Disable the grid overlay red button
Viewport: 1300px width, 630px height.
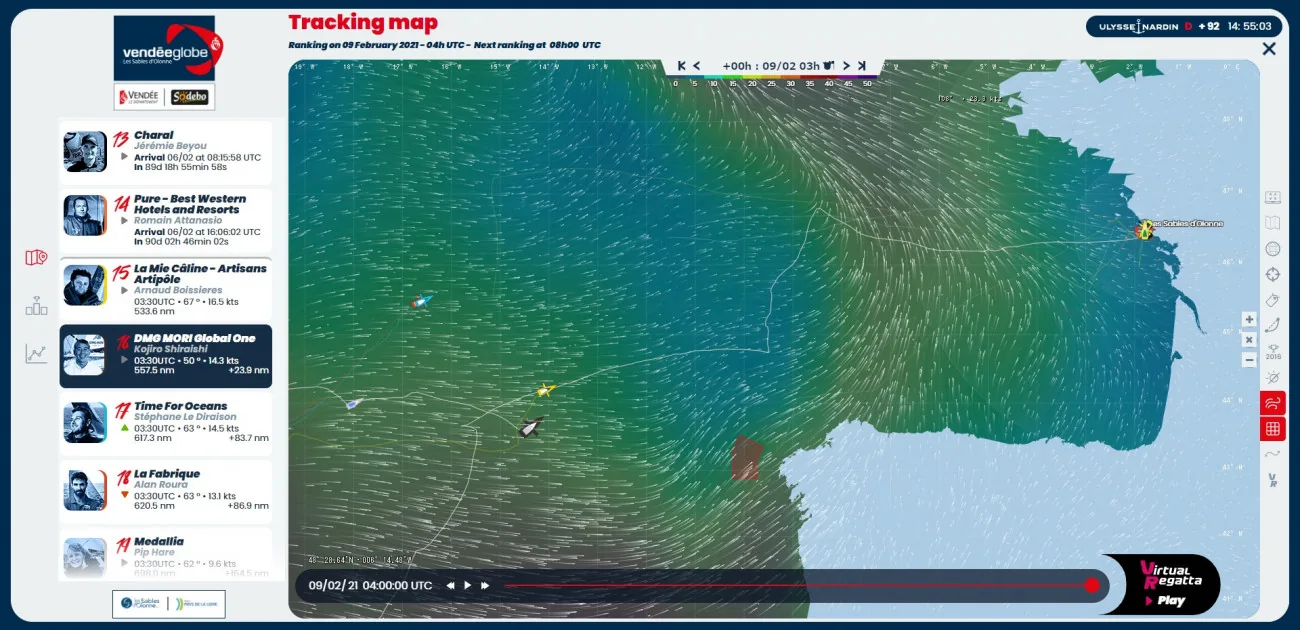pos(1273,429)
